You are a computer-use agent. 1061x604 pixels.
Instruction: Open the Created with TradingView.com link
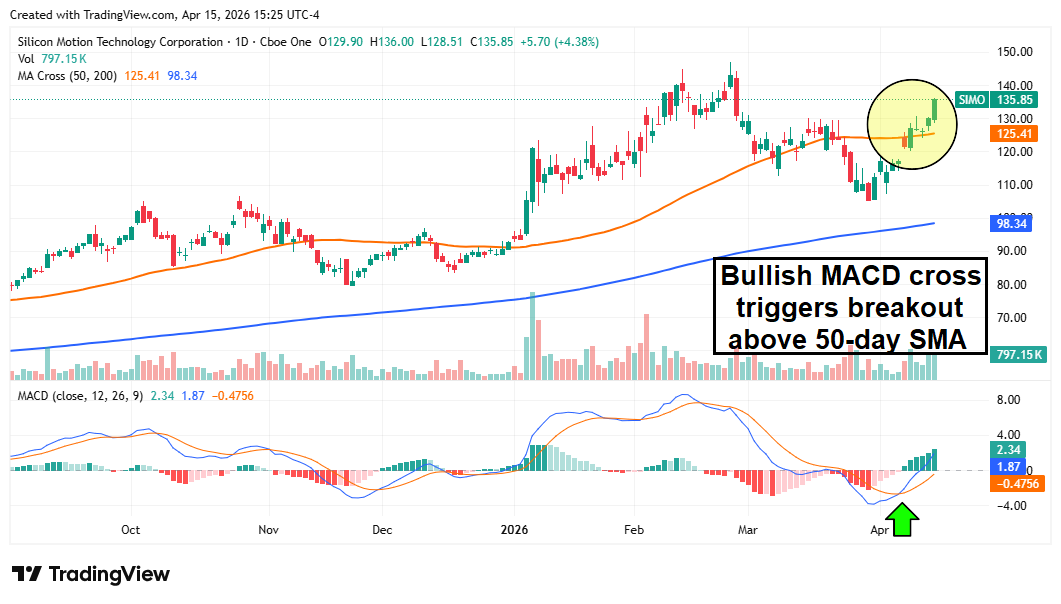coord(90,14)
